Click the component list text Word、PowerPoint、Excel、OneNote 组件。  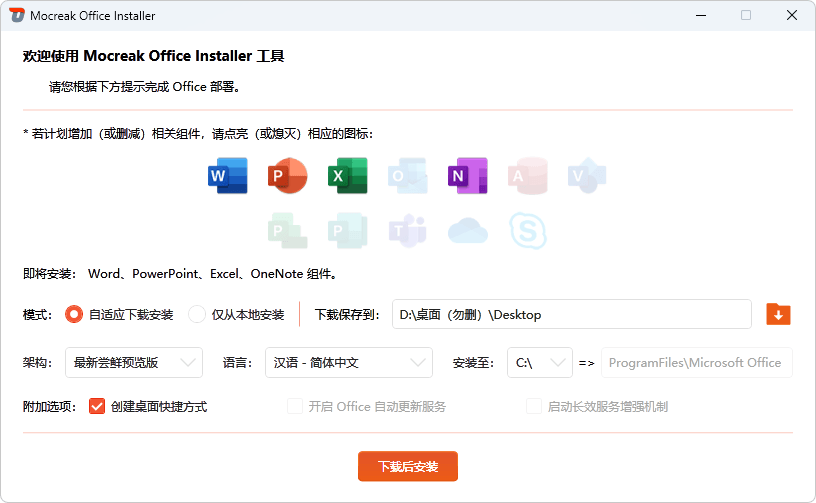coord(214,274)
